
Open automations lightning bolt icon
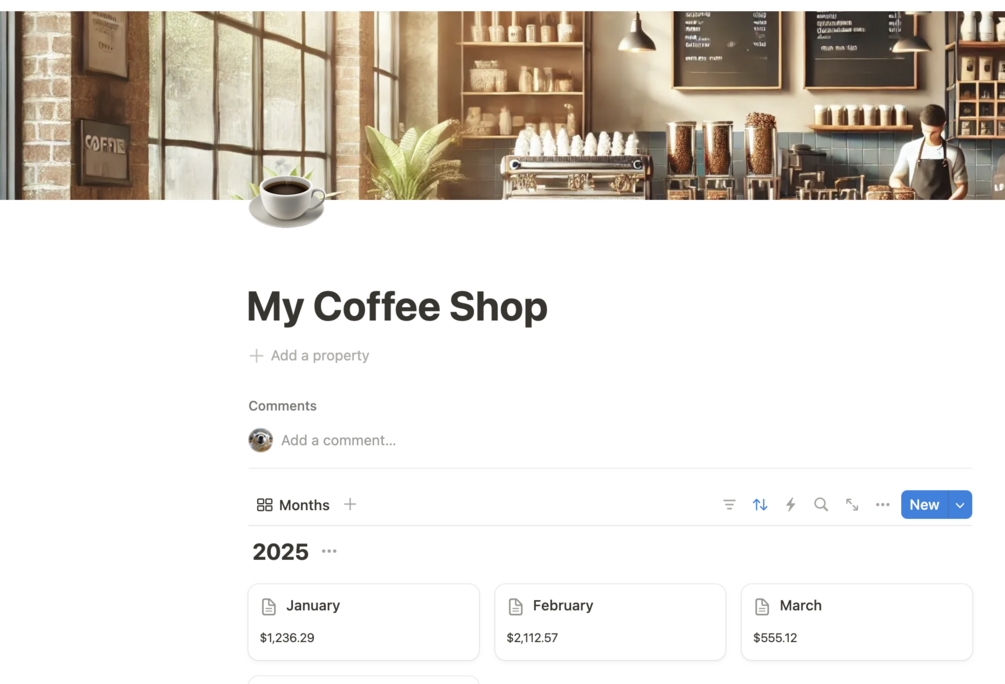[790, 505]
